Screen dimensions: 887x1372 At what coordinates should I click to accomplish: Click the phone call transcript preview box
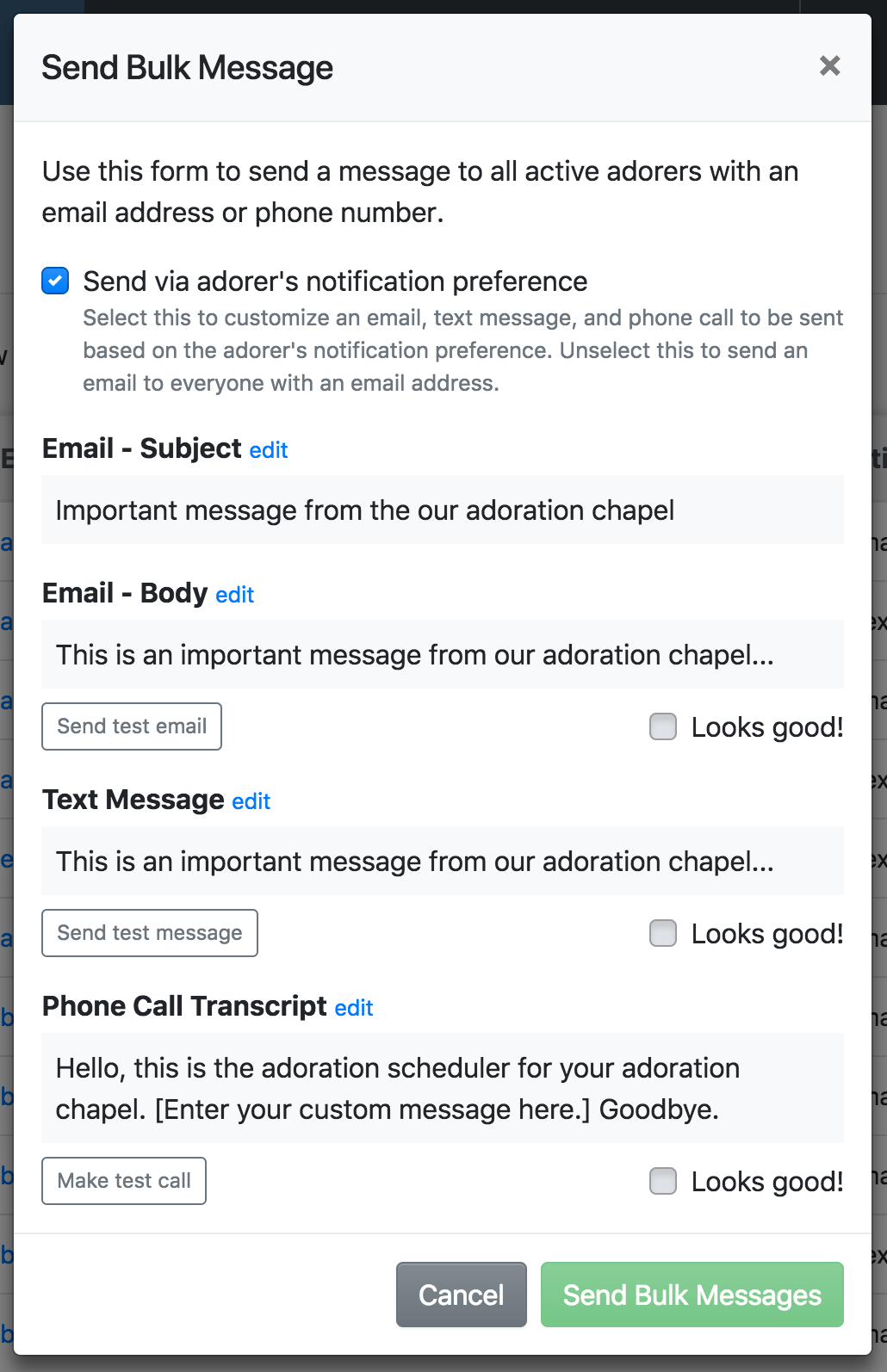[442, 1089]
